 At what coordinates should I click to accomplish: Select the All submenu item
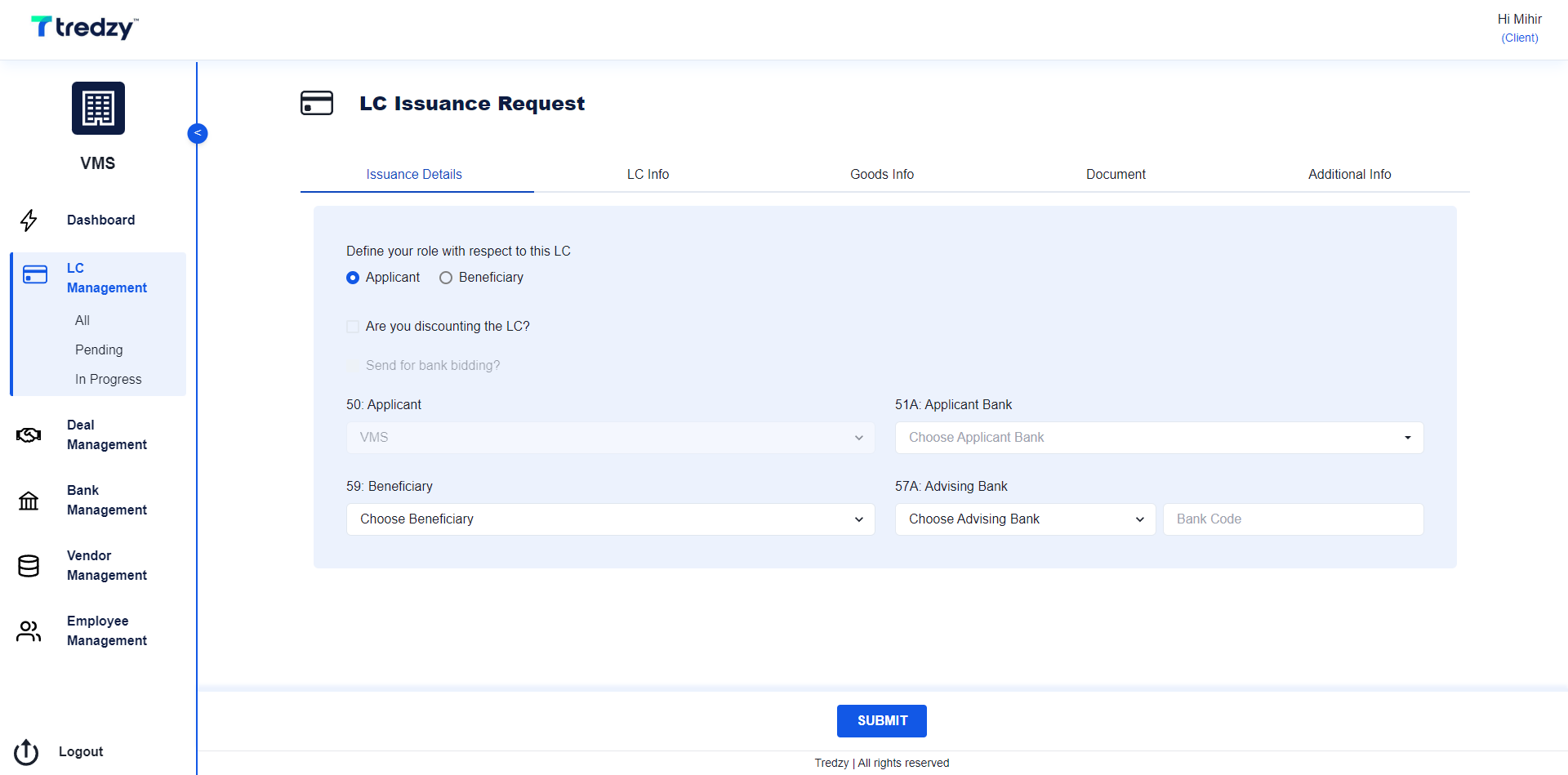point(82,321)
